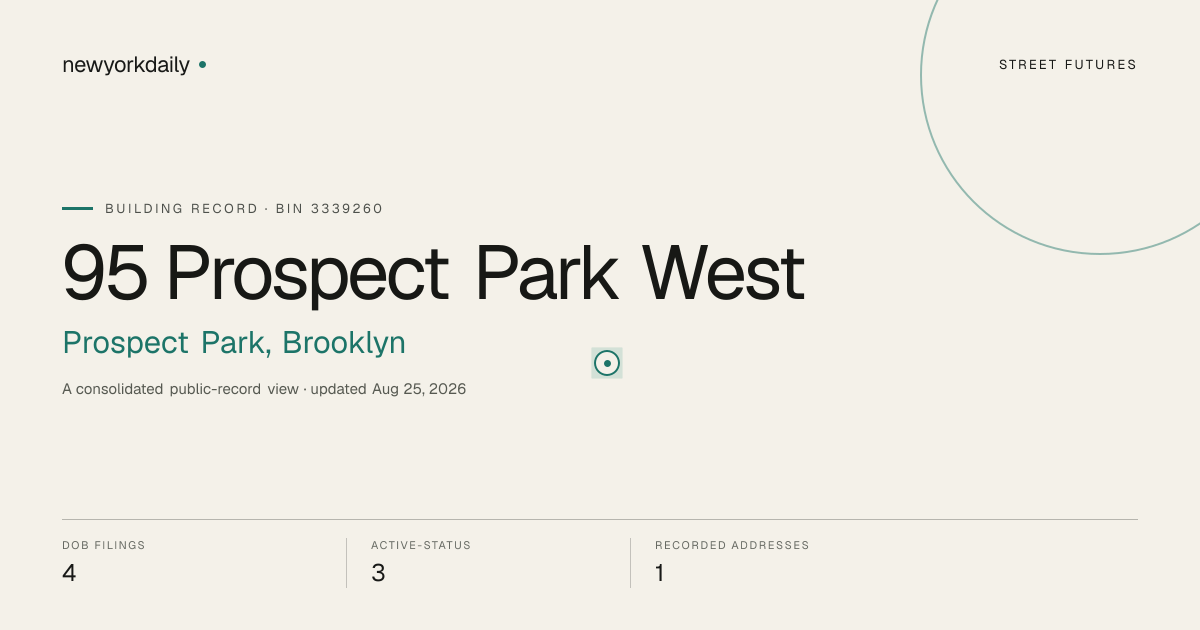This screenshot has height=630, width=1200.
Task: Open the Prospect Park, Brooklyn link
Action: (234, 343)
